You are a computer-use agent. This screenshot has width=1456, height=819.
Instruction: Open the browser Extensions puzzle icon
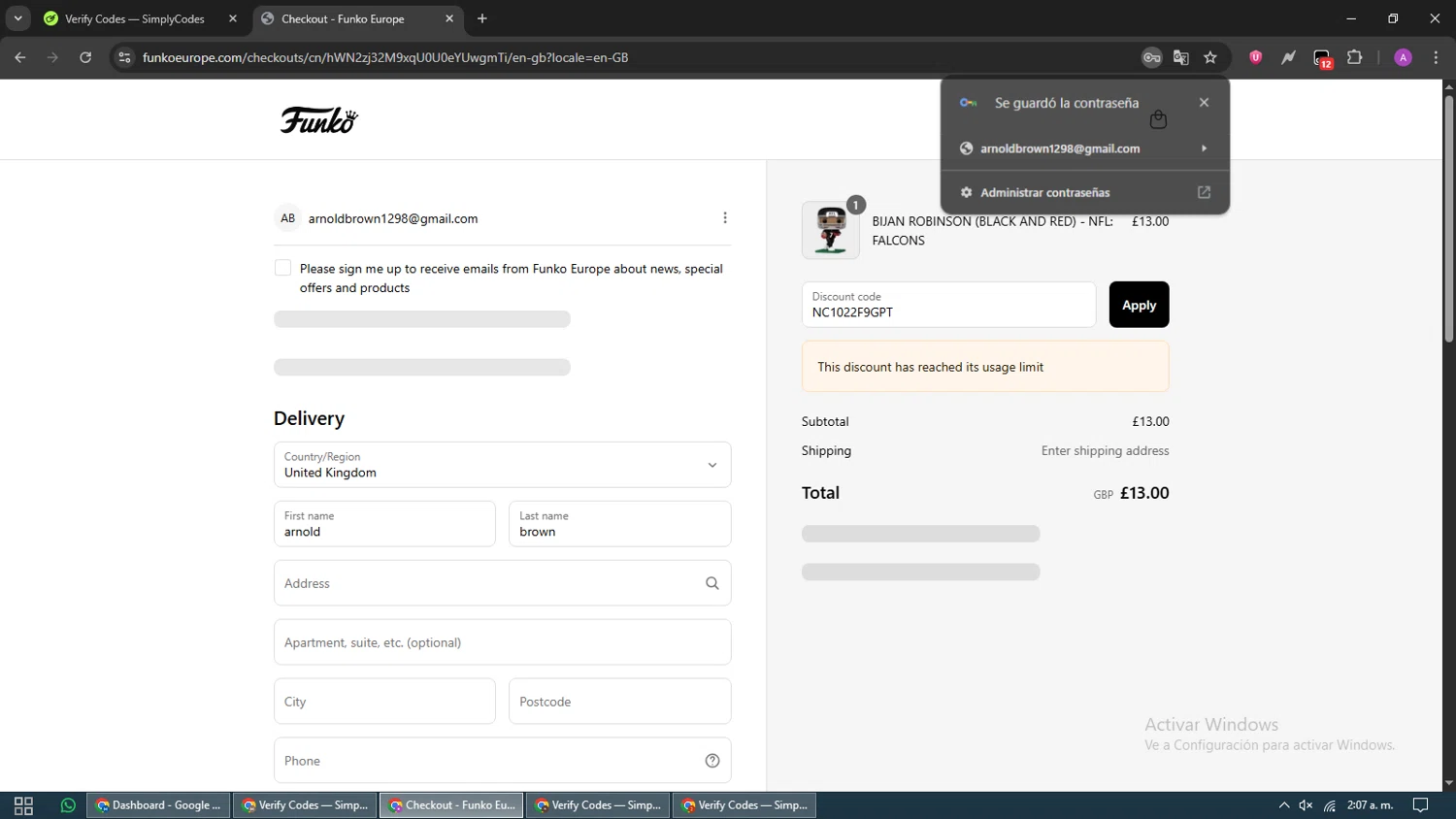[1355, 58]
